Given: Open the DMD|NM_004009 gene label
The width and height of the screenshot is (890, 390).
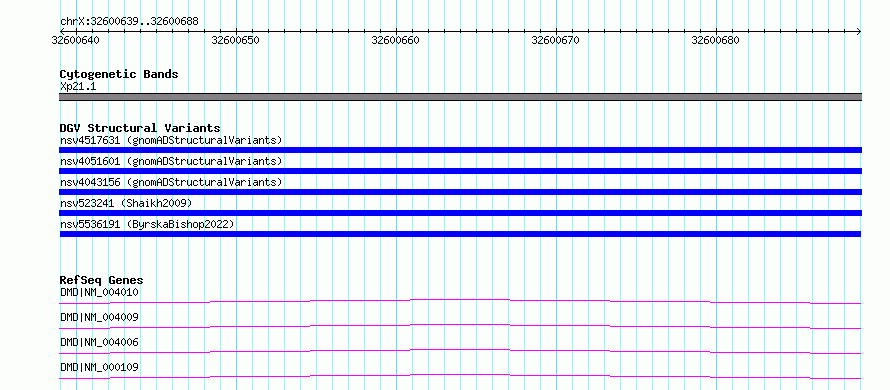Looking at the screenshot, I should coord(99,317).
